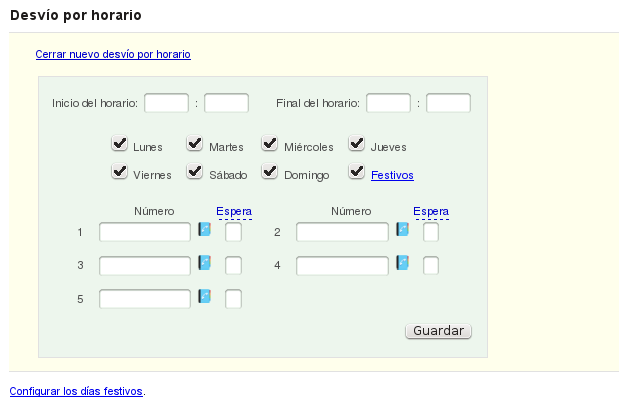Open phonebook icon for number 4

click(403, 264)
